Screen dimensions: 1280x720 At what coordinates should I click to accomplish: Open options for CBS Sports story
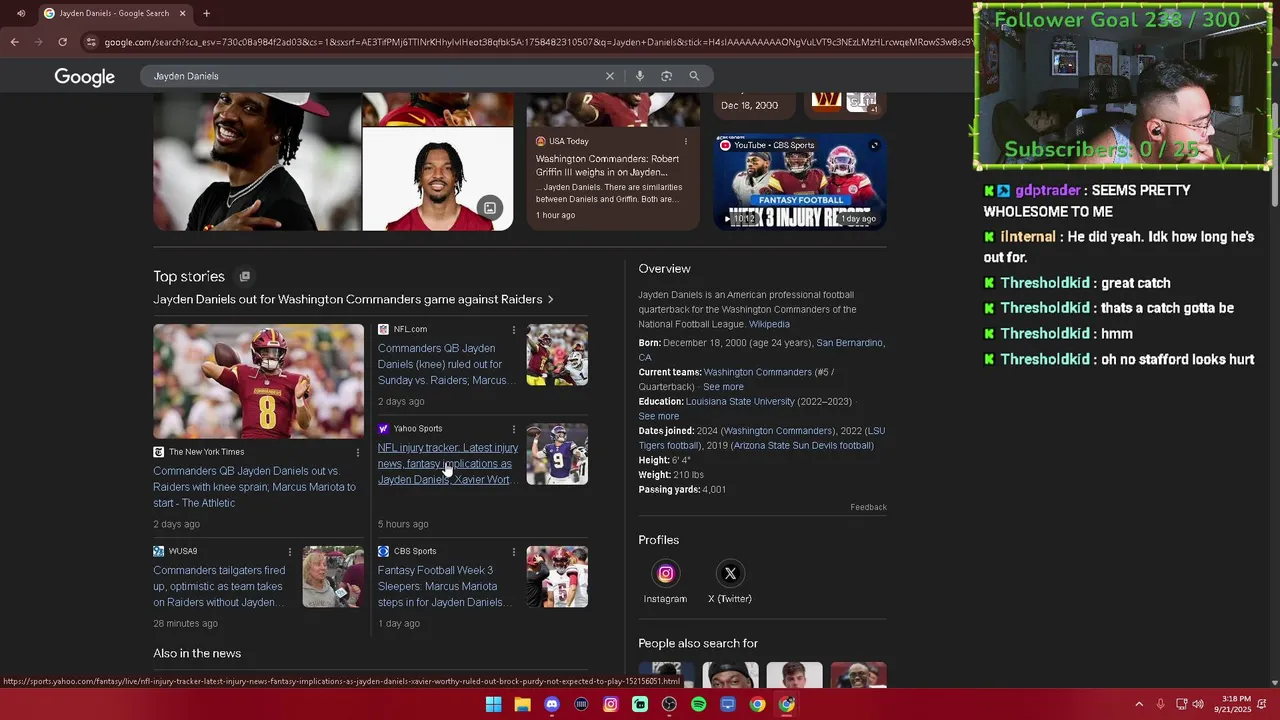pyautogui.click(x=514, y=551)
